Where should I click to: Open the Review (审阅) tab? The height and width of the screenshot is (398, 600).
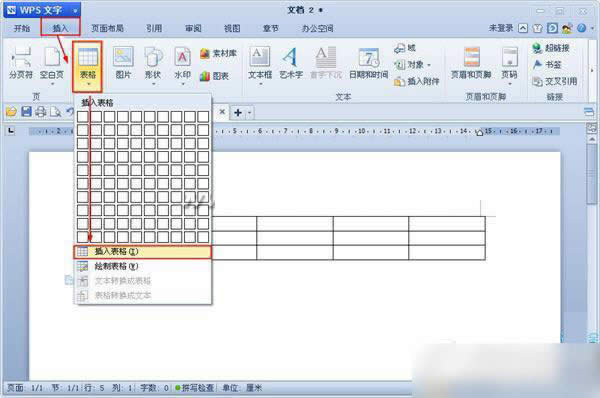click(193, 28)
